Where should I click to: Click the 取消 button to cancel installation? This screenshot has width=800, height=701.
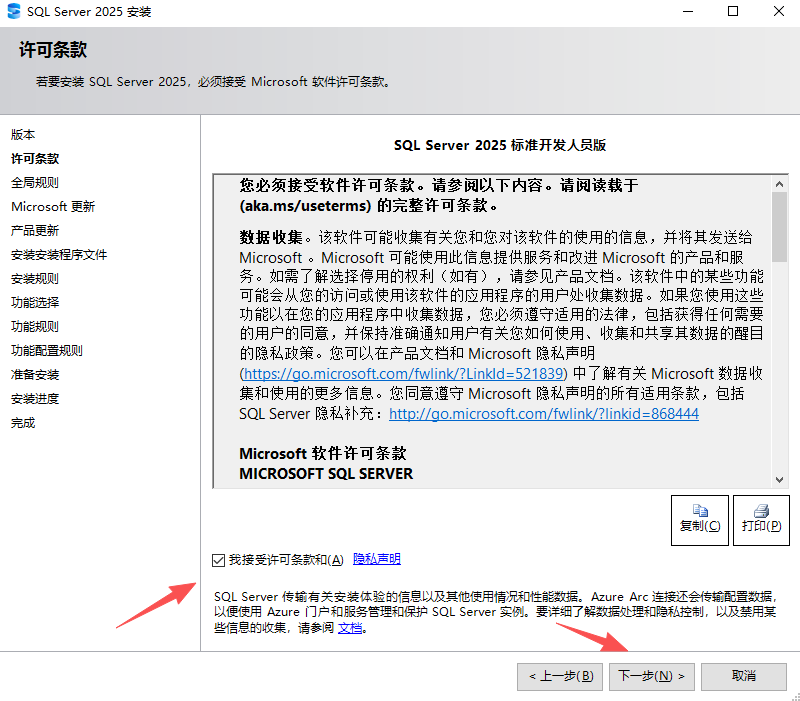(x=743, y=676)
